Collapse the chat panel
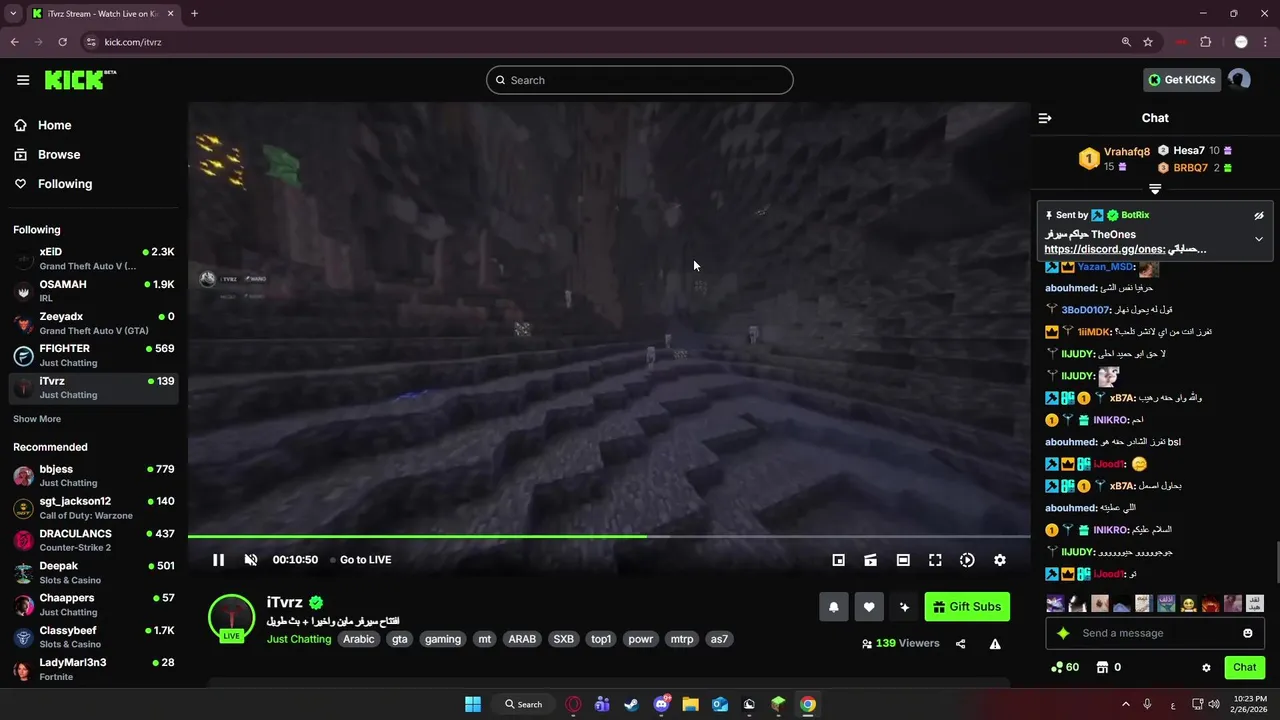The image size is (1280, 720). (1045, 118)
